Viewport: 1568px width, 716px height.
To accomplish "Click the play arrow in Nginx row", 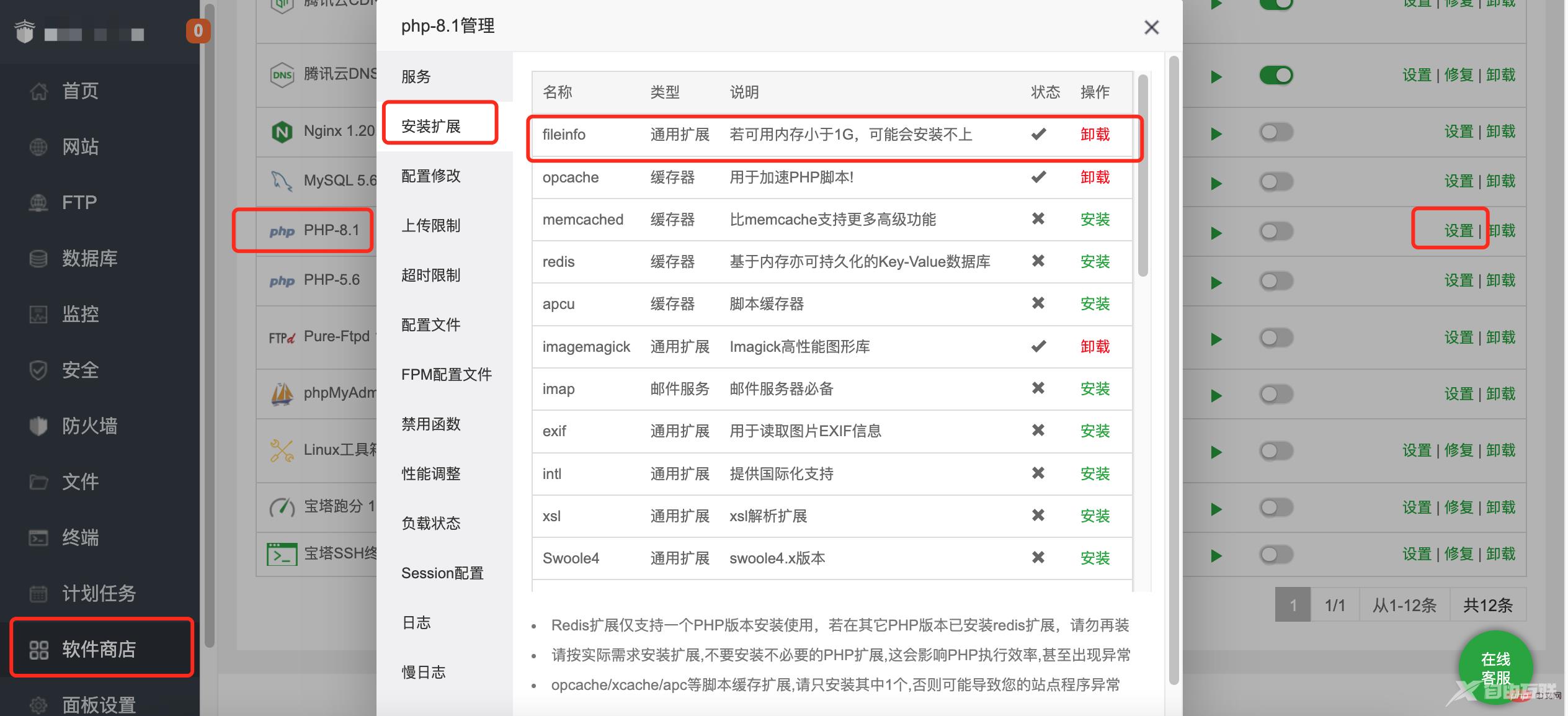I will 1216,133.
